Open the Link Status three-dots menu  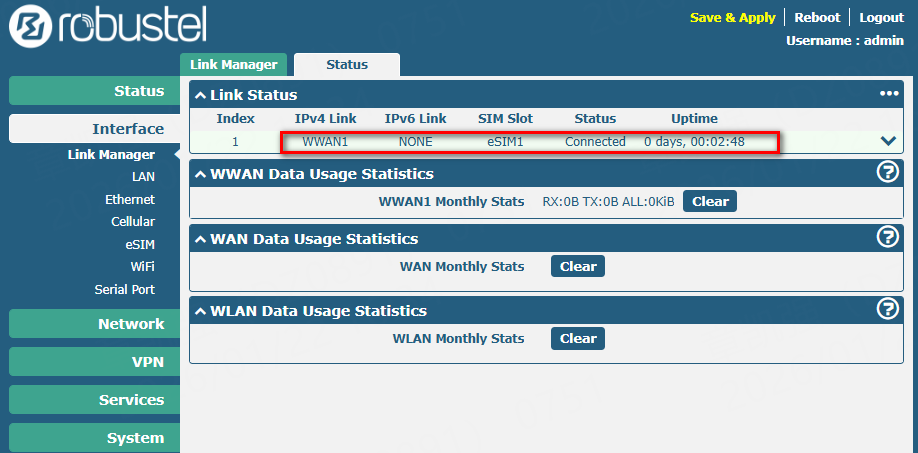[889, 94]
